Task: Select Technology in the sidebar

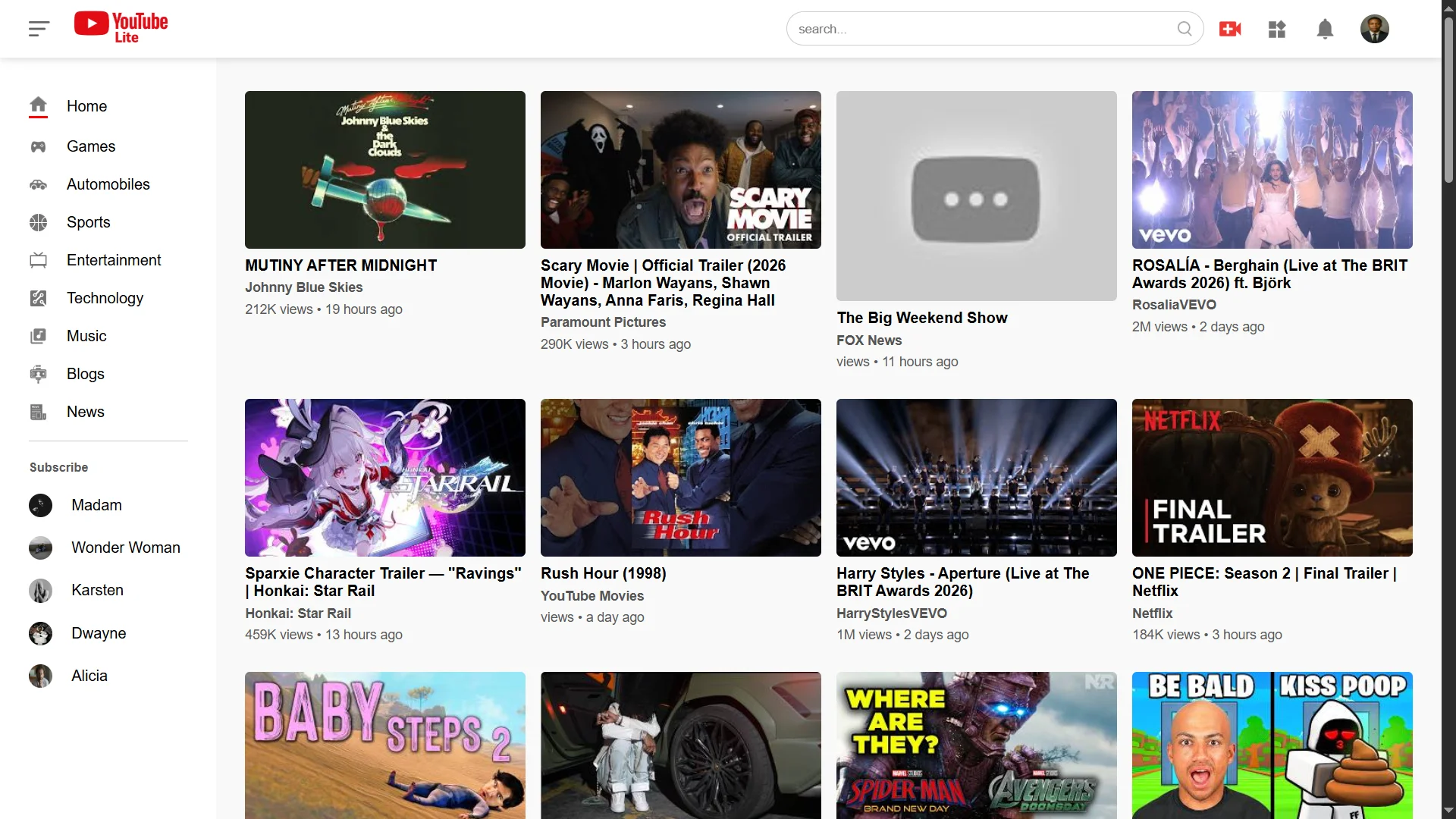Action: click(105, 298)
